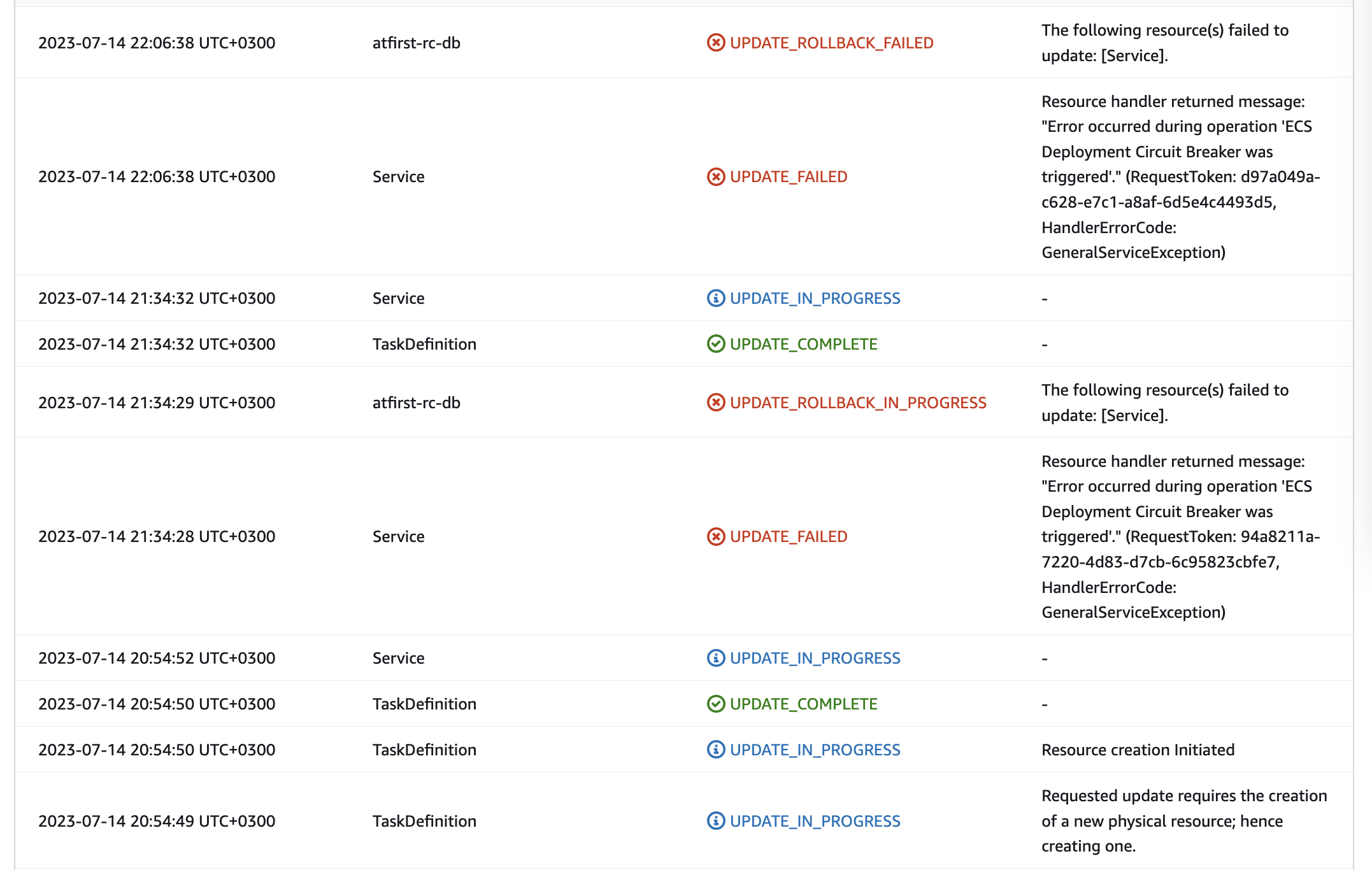
Task: Select the info icon beside Service UPDATE_IN_PROGRESS at 20:54:52
Action: [715, 658]
